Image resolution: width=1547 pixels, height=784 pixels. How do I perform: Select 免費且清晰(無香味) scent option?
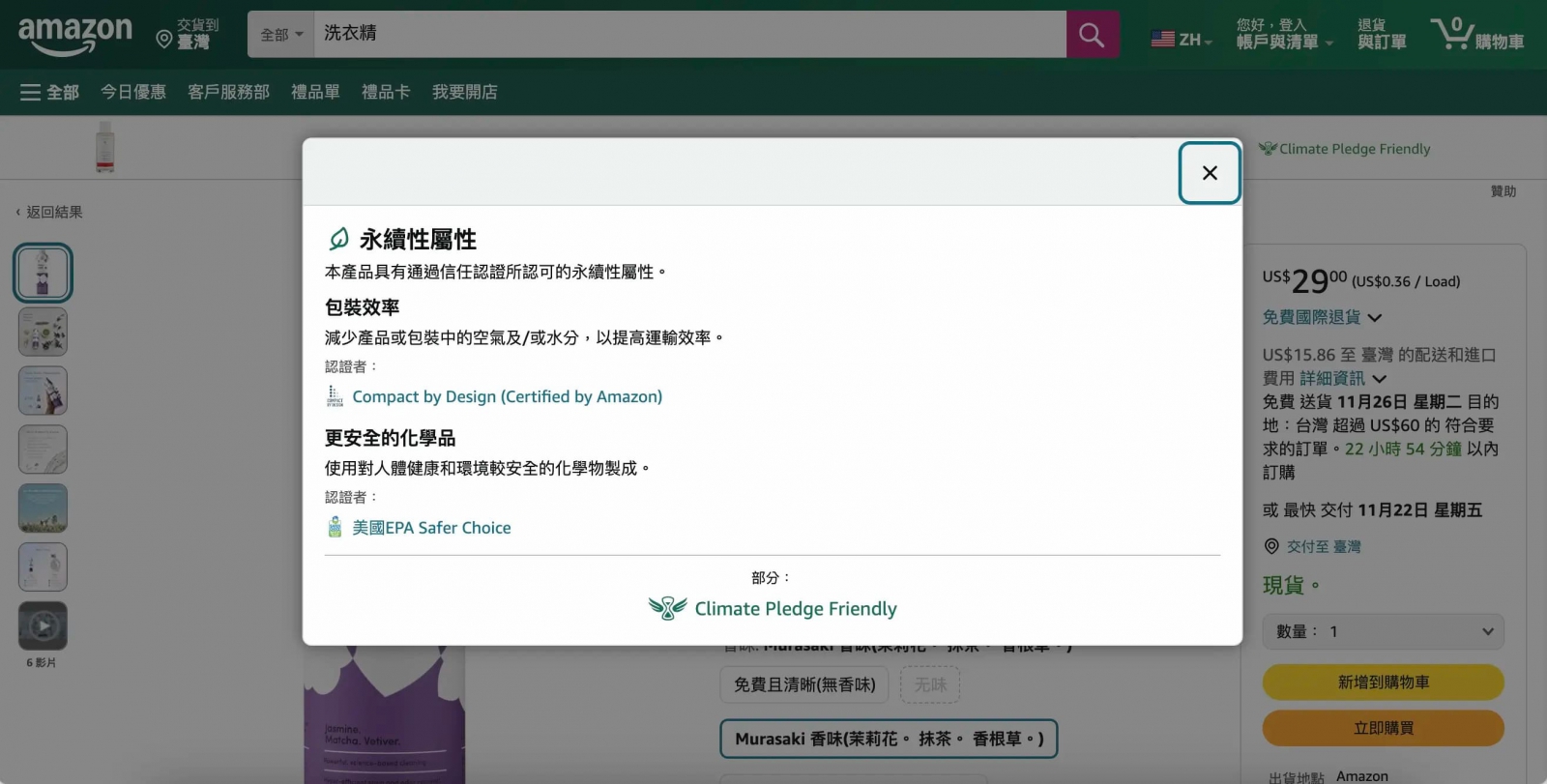(x=804, y=684)
